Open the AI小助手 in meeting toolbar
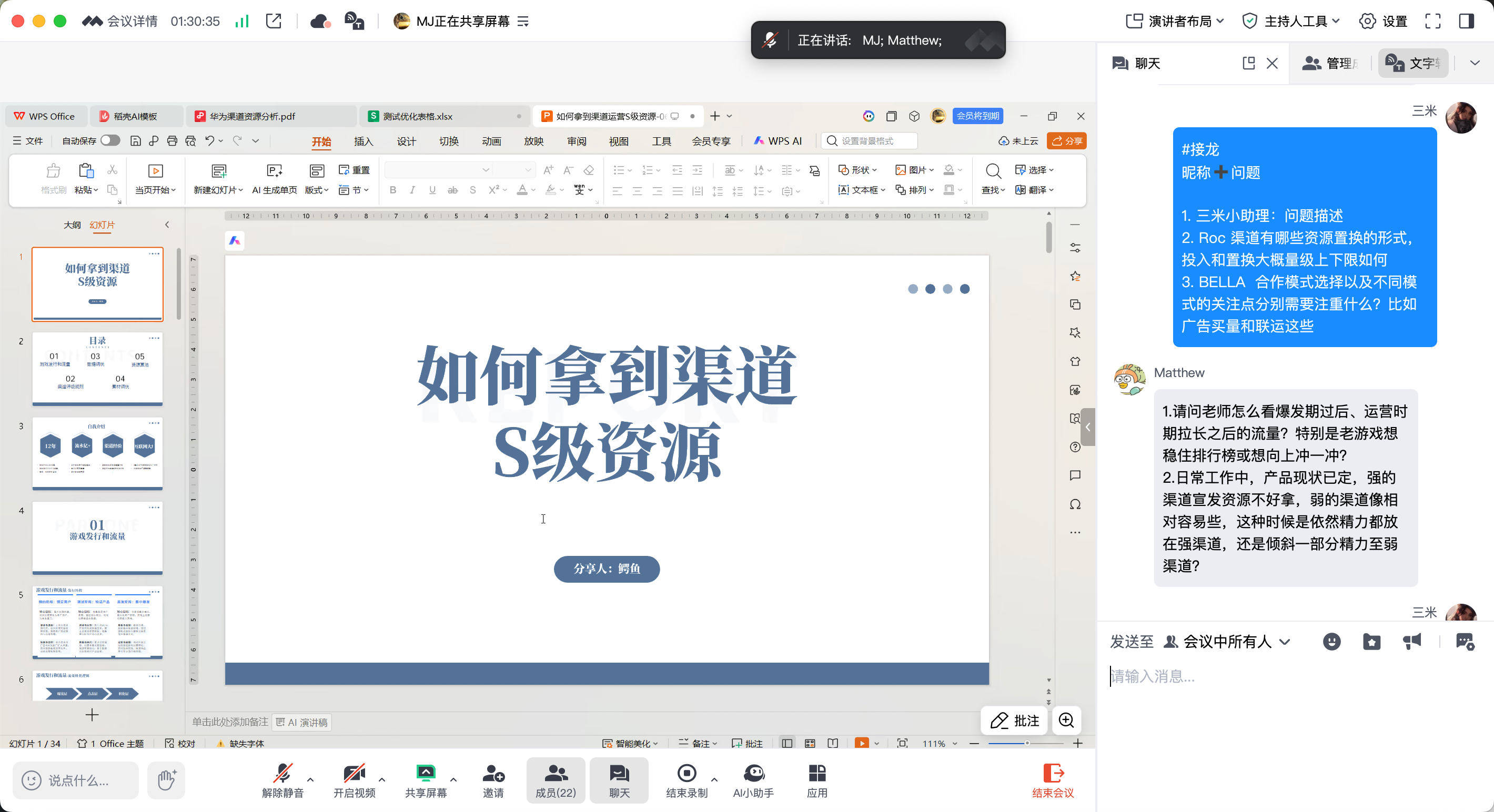1494x812 pixels. 753,780
